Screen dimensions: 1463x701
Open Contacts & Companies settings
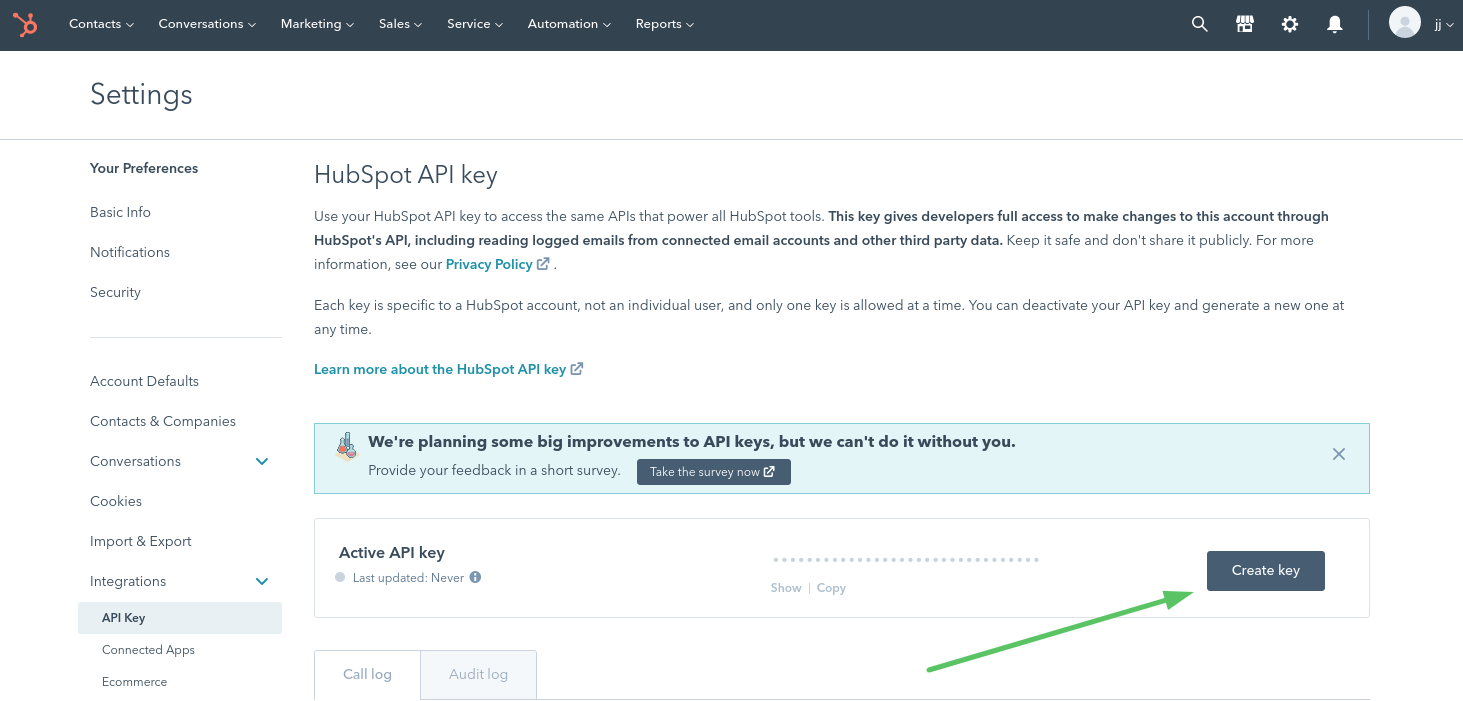click(x=163, y=421)
